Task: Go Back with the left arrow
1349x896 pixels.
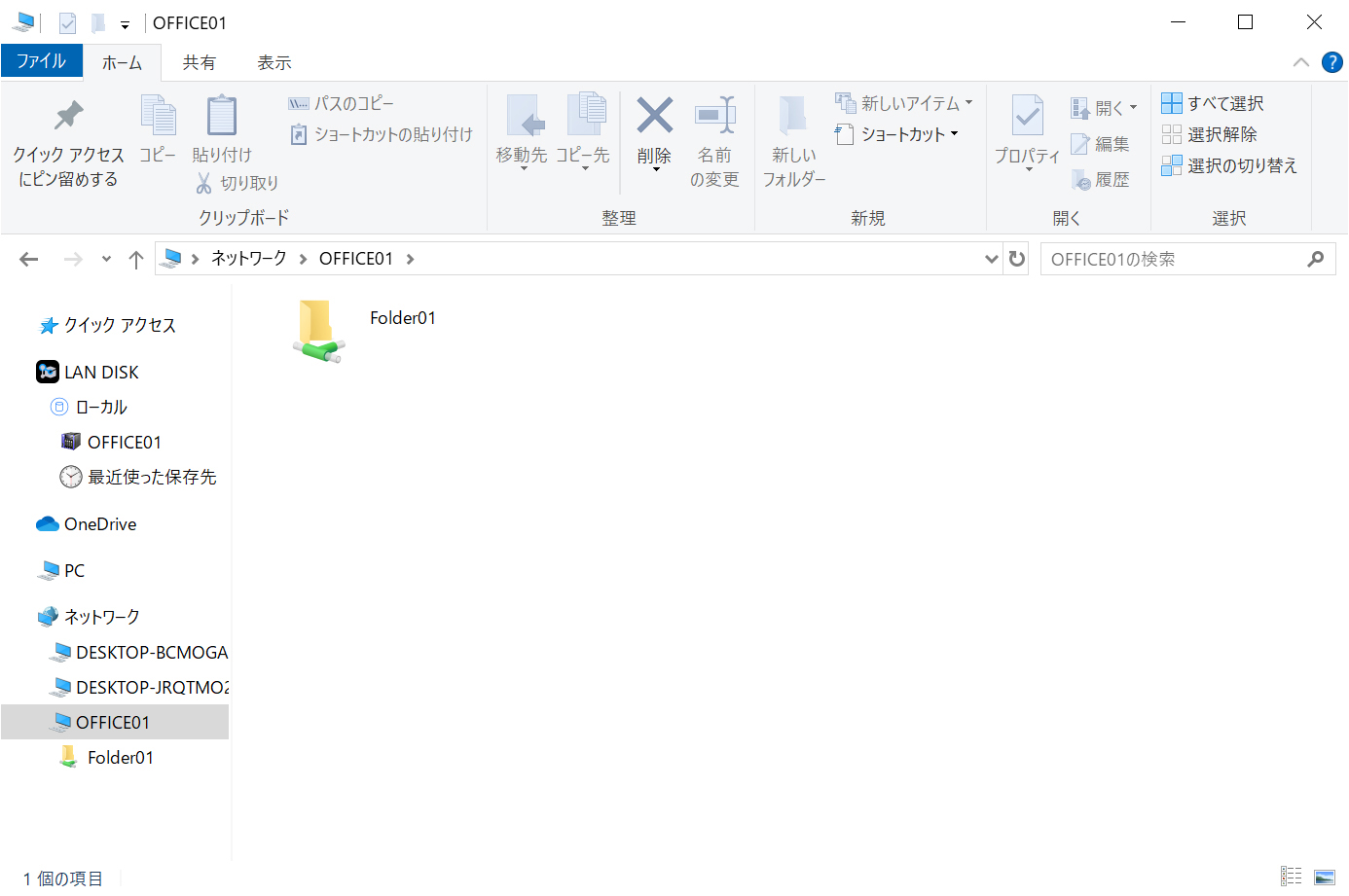Action: 29,259
